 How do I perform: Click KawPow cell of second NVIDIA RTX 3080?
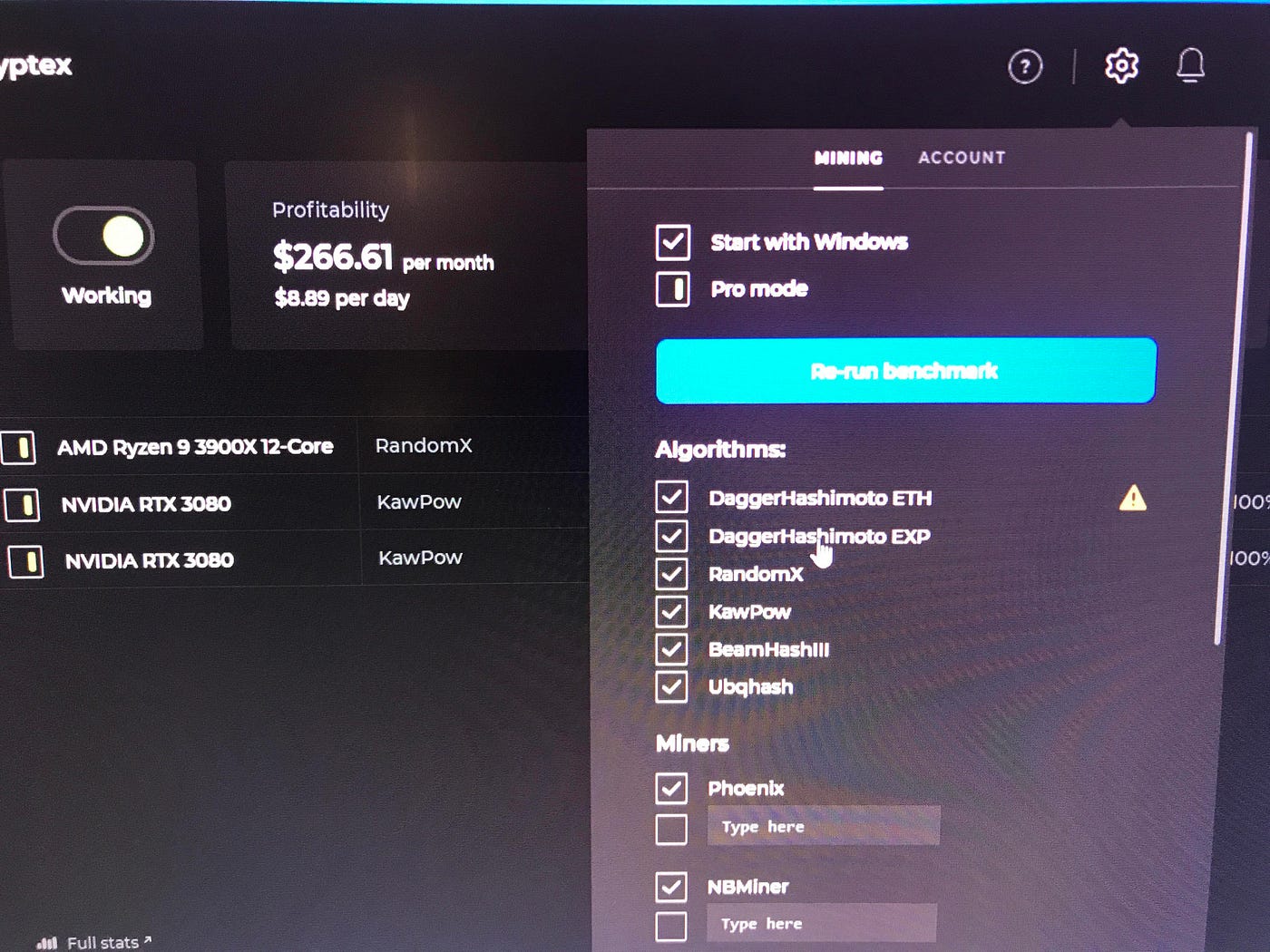[420, 558]
